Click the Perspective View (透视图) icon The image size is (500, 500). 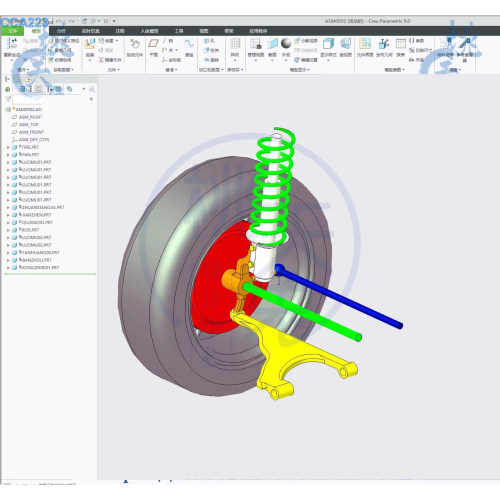346,44
